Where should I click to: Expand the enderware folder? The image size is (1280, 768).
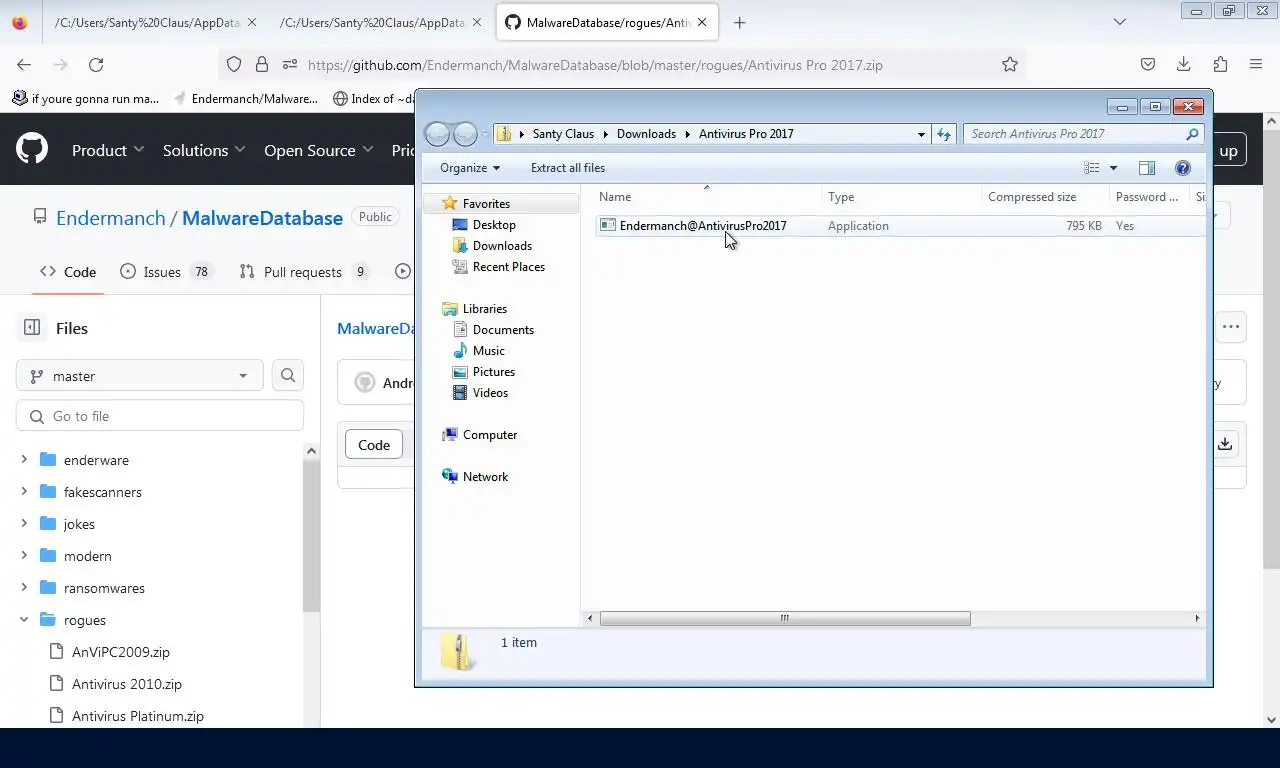24,460
